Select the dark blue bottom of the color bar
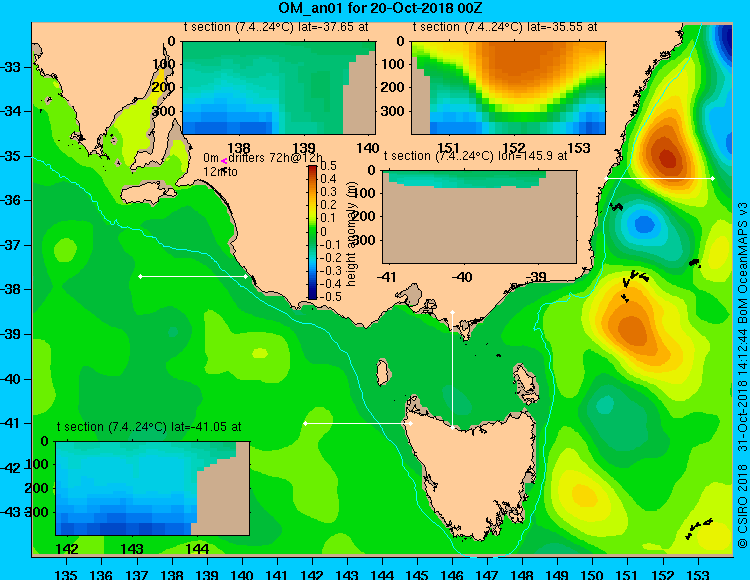The width and height of the screenshot is (750, 580). click(x=312, y=296)
